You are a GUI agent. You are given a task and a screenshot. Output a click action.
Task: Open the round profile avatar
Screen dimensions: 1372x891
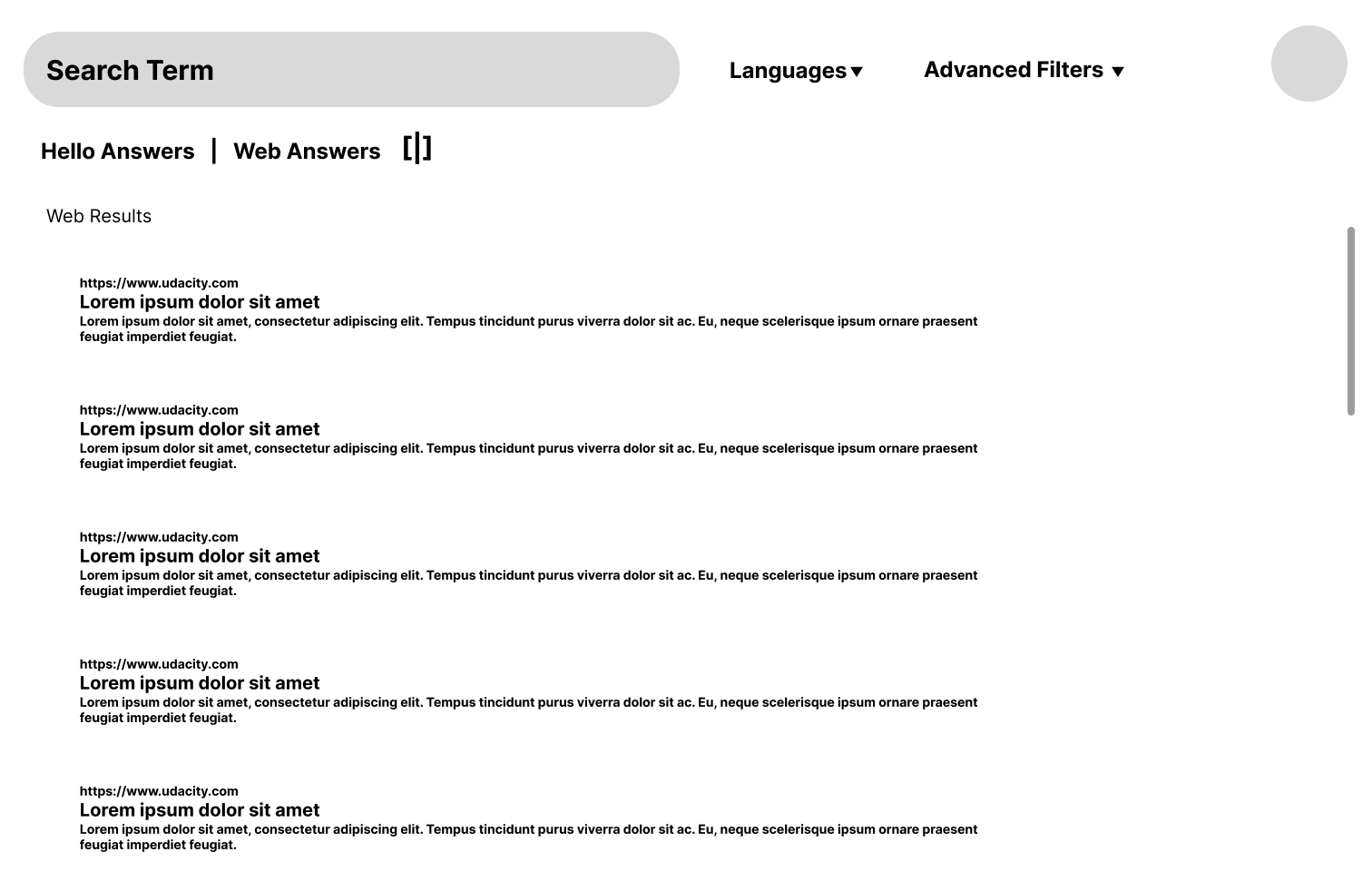click(x=1308, y=64)
